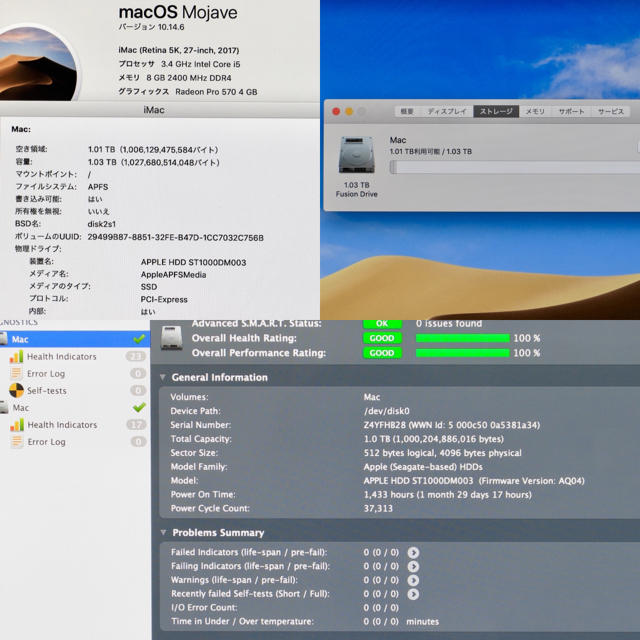Image resolution: width=640 pixels, height=640 pixels.
Task: Click the Fusion Drive disk icon in Storage
Action: [356, 156]
